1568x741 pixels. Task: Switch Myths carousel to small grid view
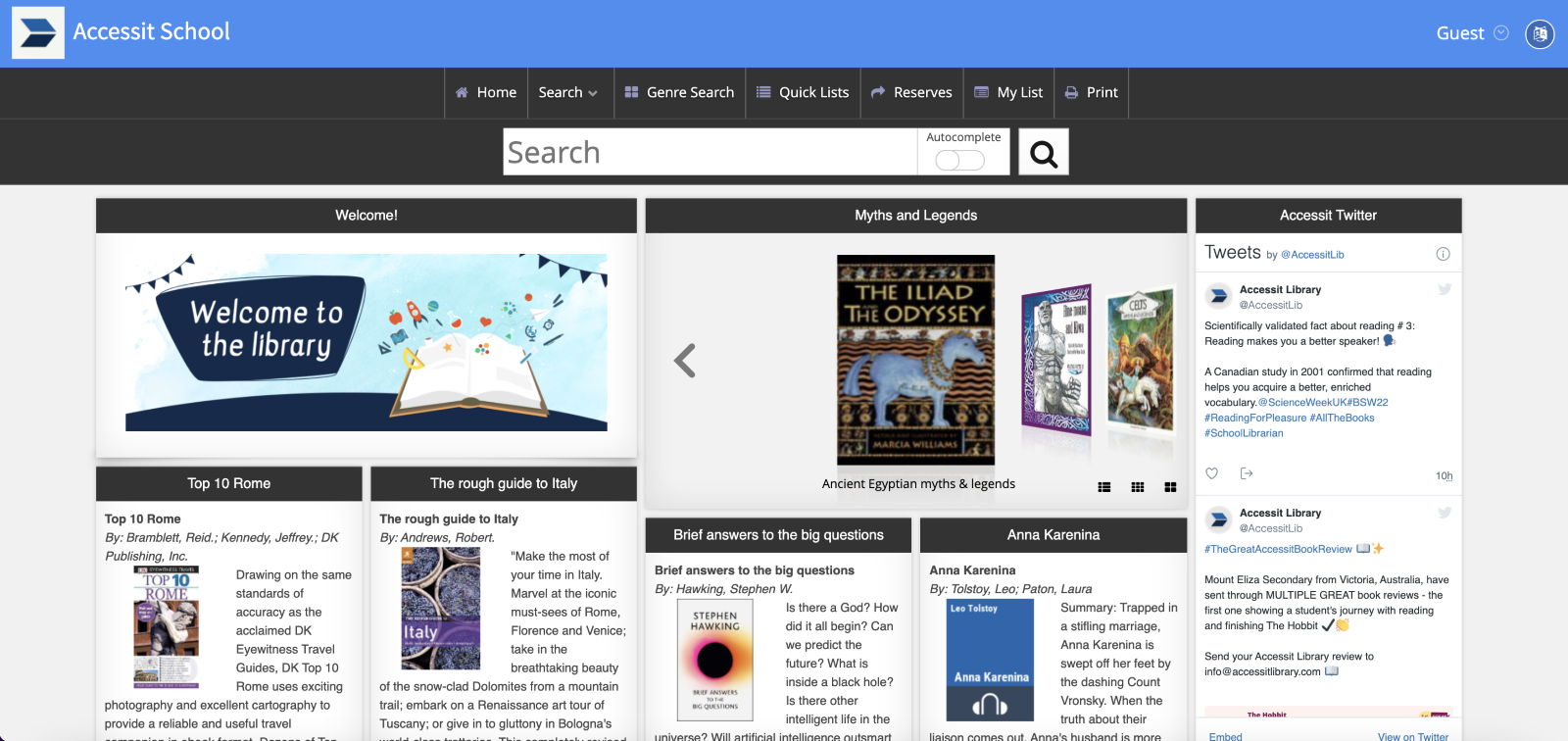pos(1138,487)
